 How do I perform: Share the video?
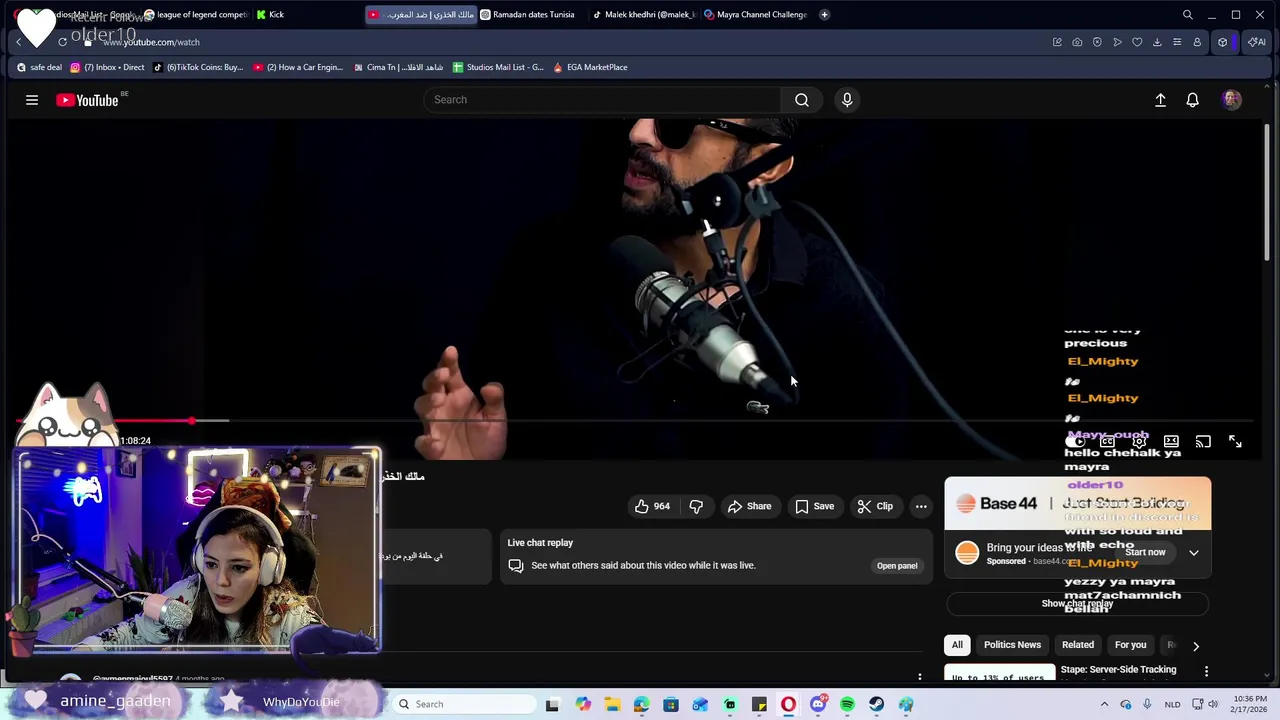[749, 506]
